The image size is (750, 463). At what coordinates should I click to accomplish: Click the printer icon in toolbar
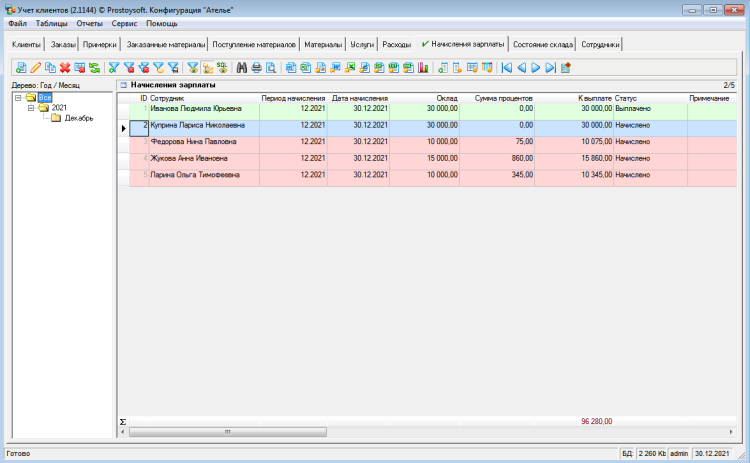[x=256, y=68]
